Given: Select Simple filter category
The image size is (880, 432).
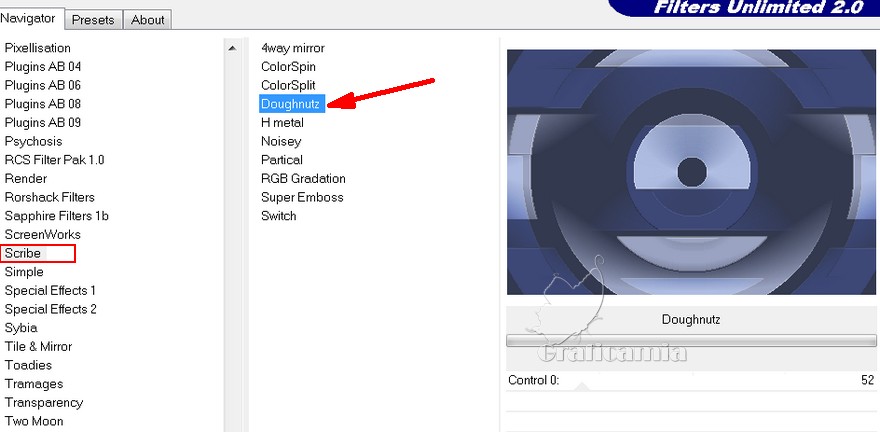Looking at the screenshot, I should [24, 272].
